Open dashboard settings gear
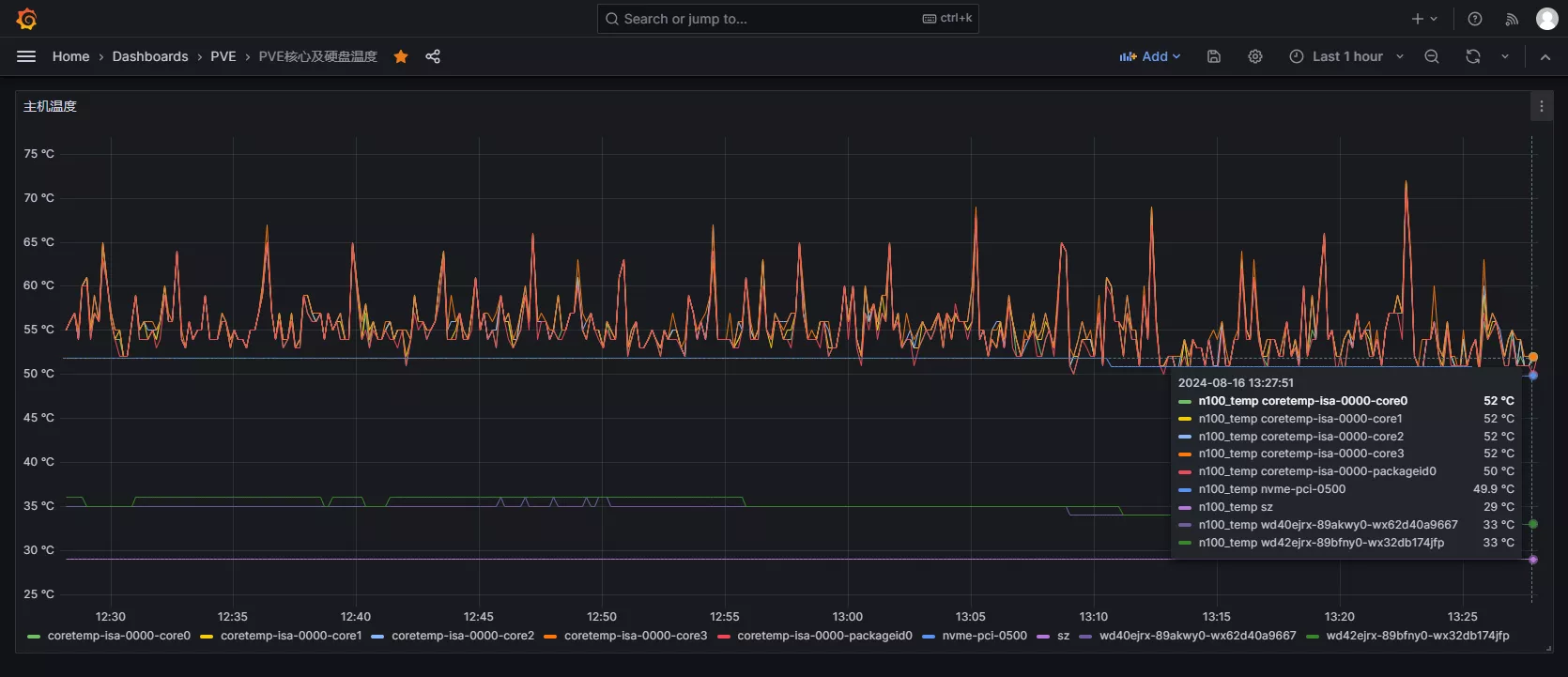Image resolution: width=1568 pixels, height=677 pixels. click(x=1255, y=56)
